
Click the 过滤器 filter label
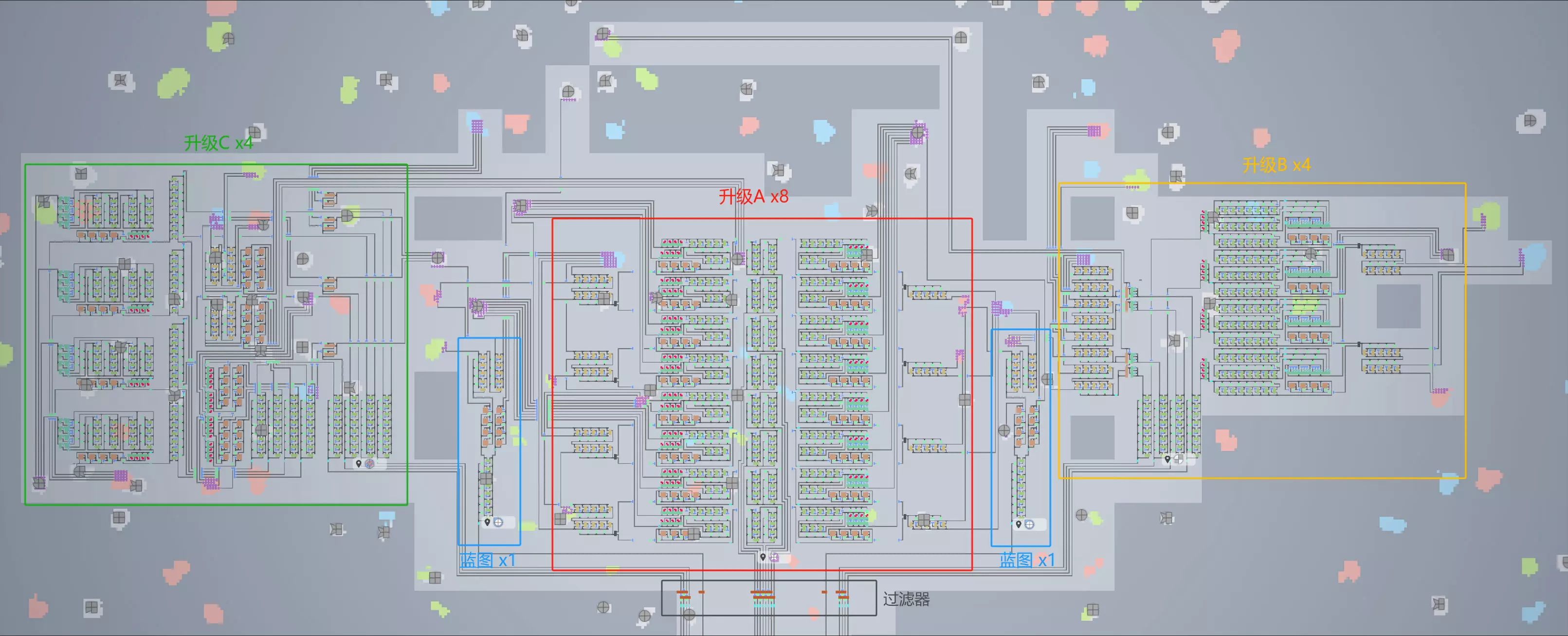point(906,599)
